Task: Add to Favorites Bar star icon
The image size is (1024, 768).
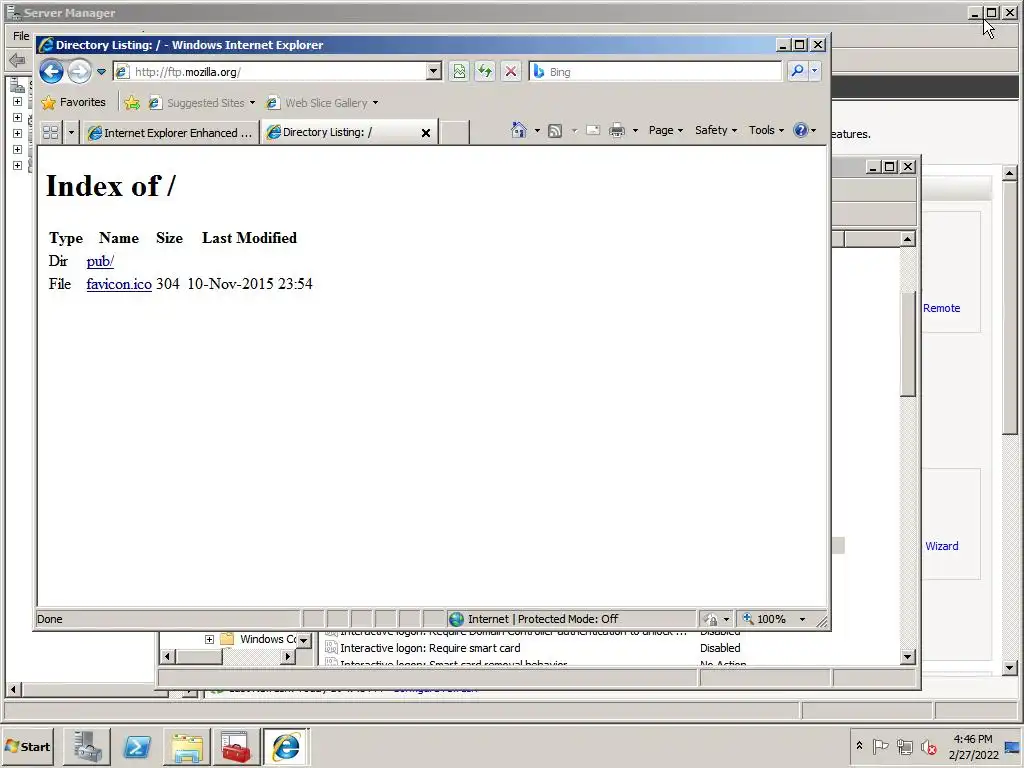Action: pos(132,103)
